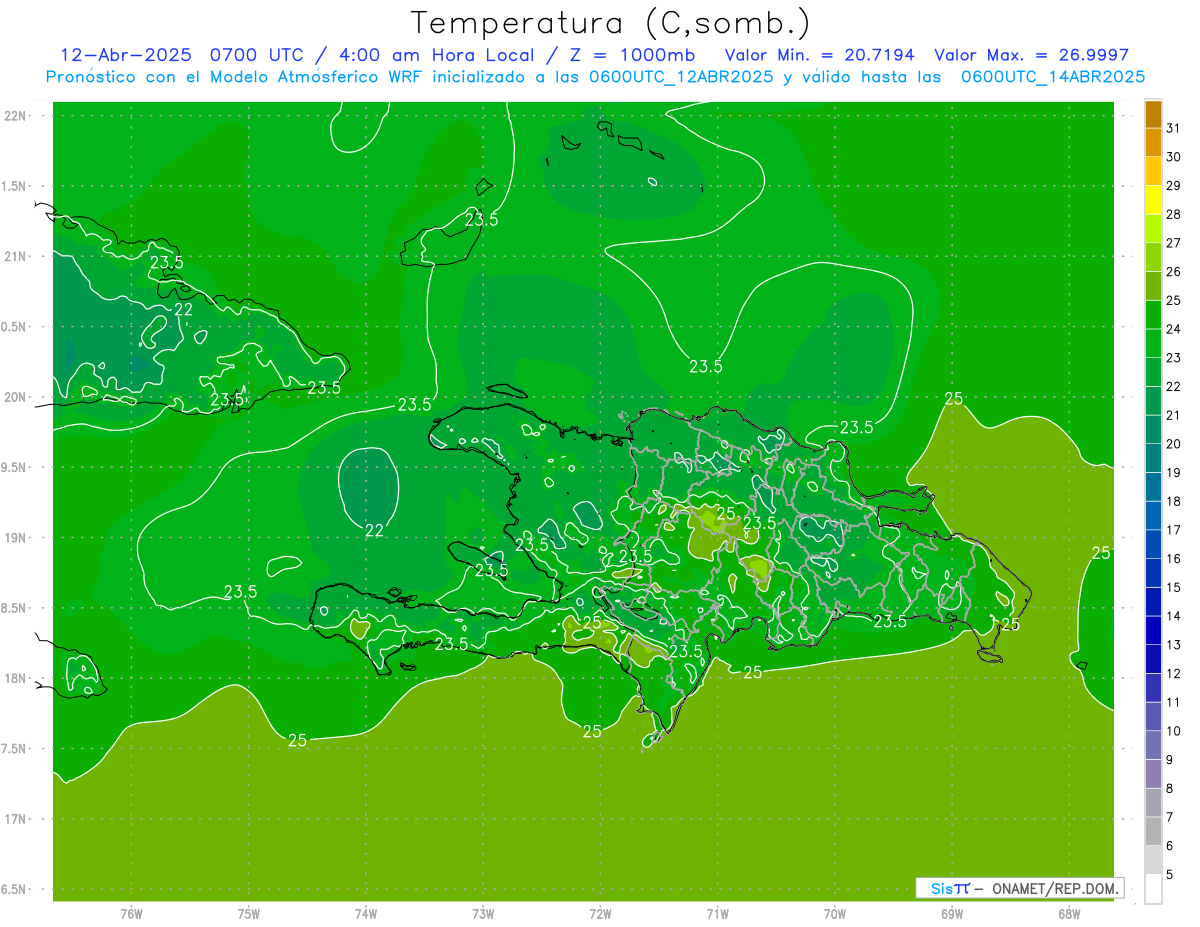Viewport: 1200px width, 927px height.
Task: Click the legend value '15'
Action: click(x=1173, y=587)
